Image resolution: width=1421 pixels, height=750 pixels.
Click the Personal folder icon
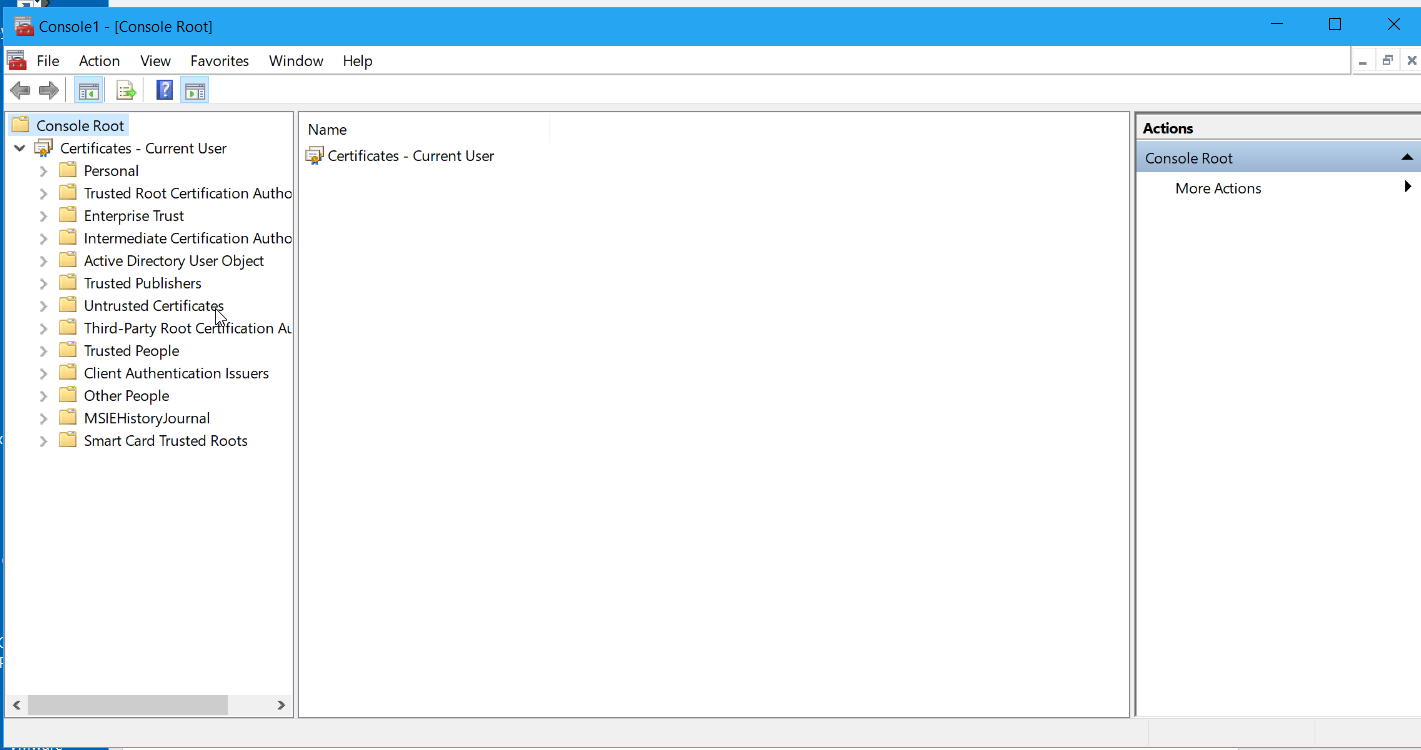(x=67, y=170)
